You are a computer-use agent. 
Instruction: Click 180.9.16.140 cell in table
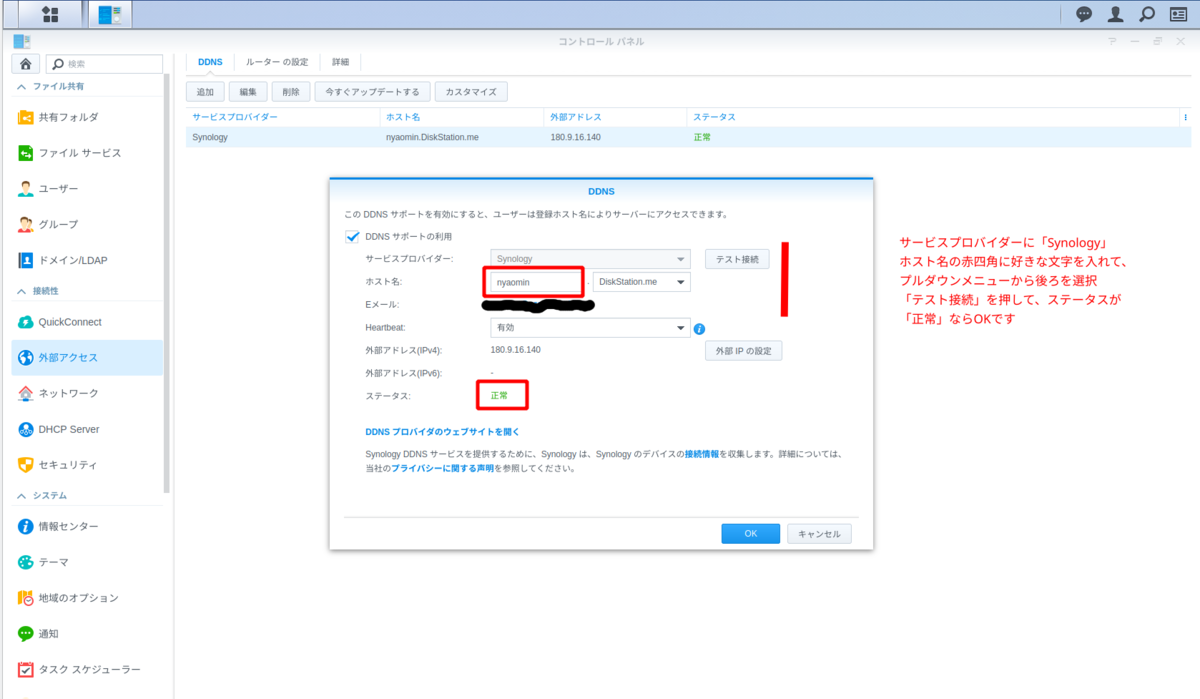(575, 137)
